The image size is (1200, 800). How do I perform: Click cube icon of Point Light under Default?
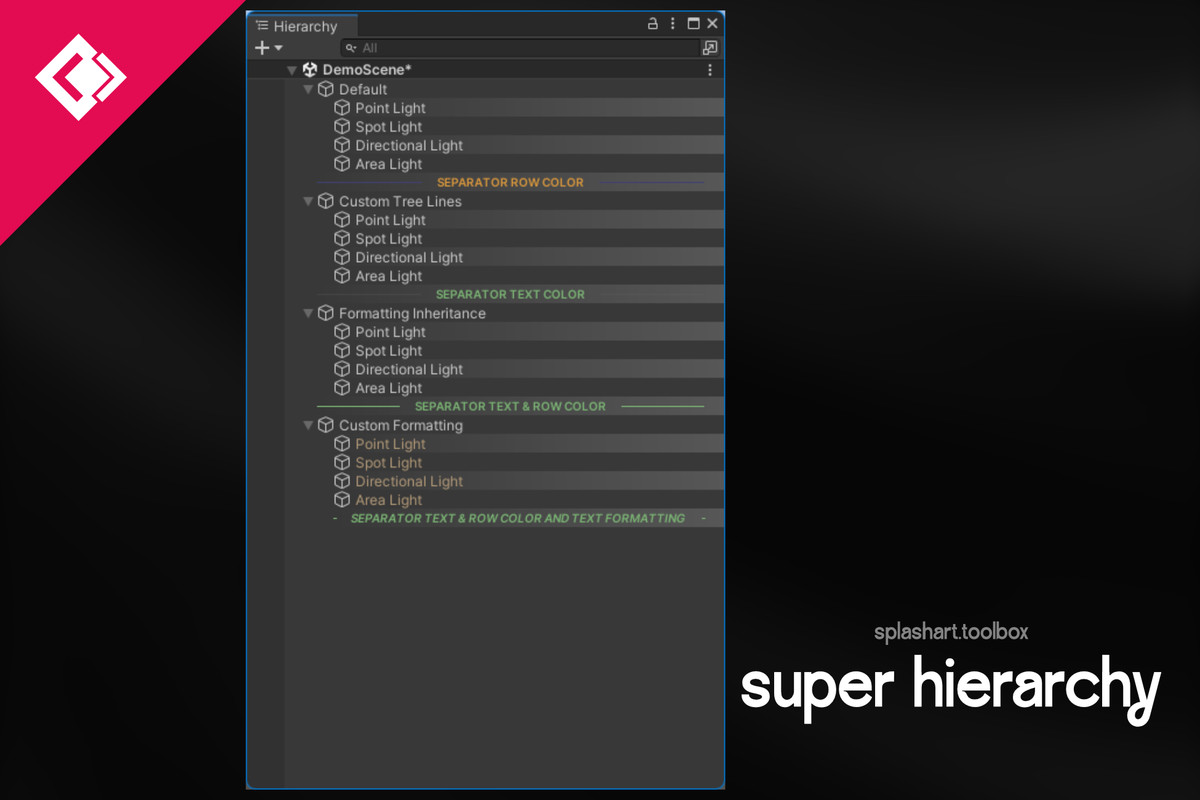point(342,108)
